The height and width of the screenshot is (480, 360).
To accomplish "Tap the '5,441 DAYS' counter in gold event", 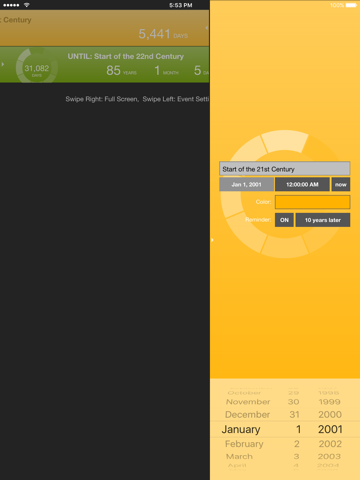I will pos(163,34).
